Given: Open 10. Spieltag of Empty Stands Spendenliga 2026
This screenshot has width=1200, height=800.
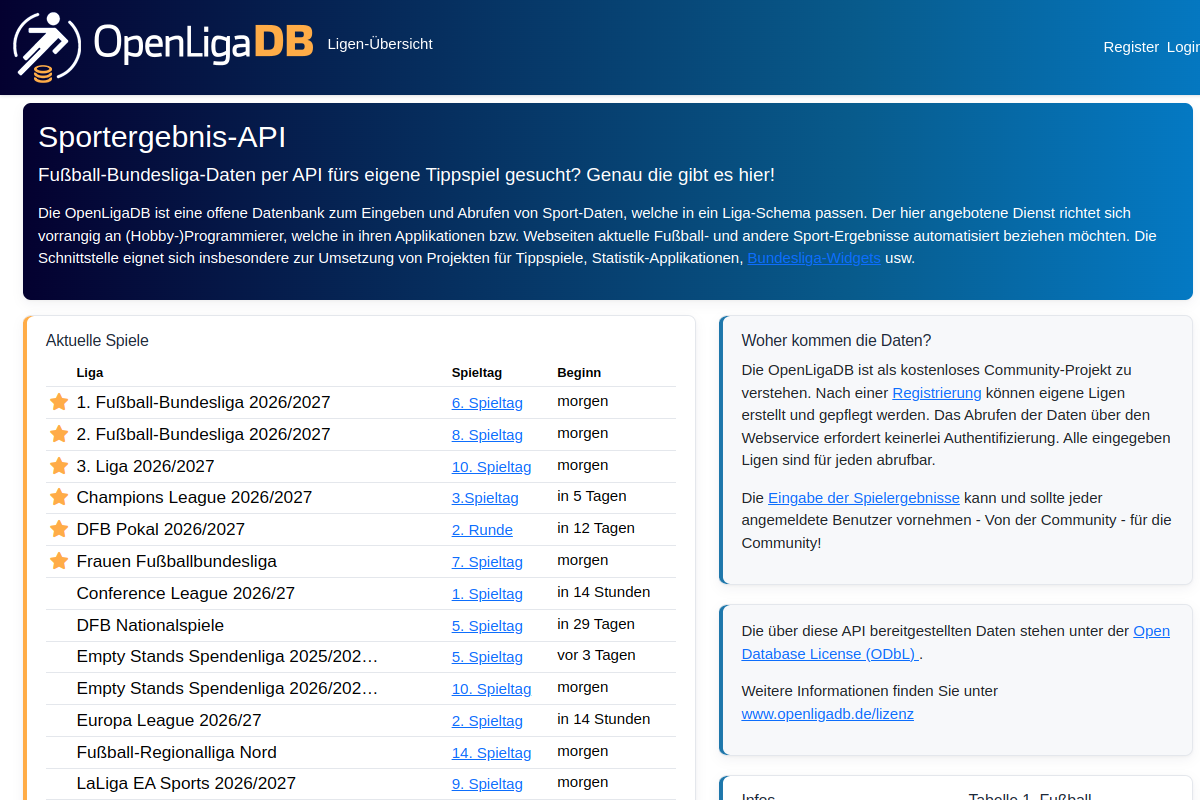Looking at the screenshot, I should click(491, 689).
